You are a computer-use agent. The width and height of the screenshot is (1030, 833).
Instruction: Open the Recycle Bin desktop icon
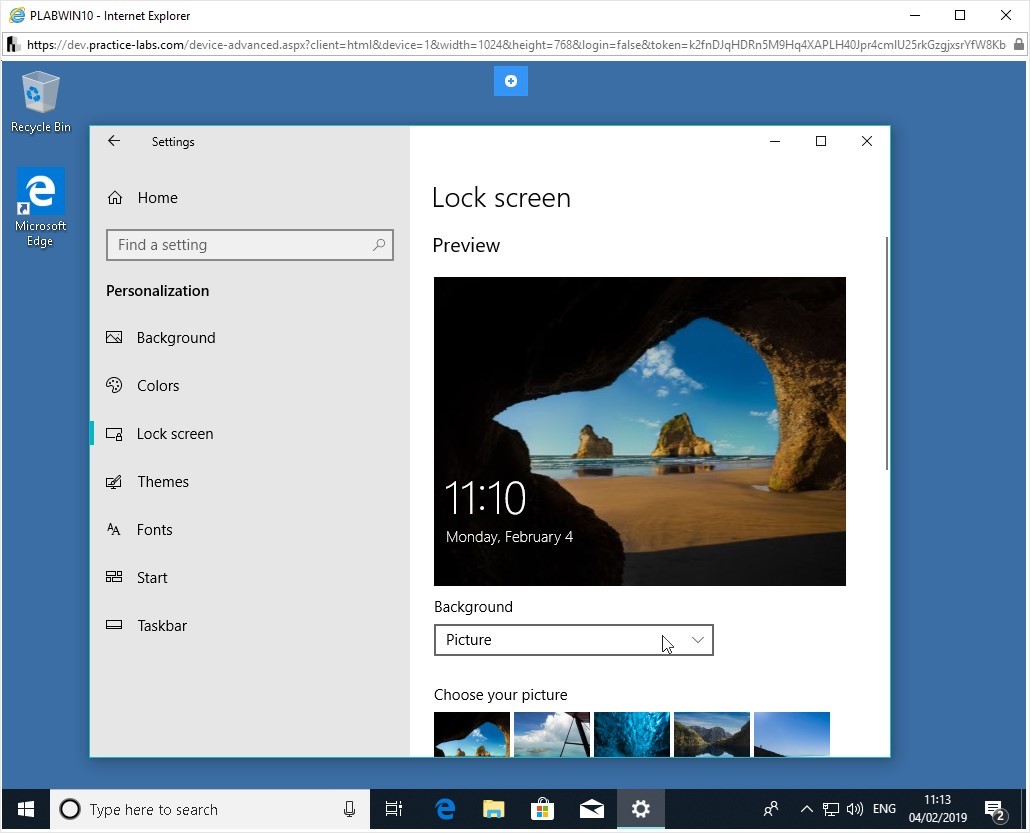point(41,102)
